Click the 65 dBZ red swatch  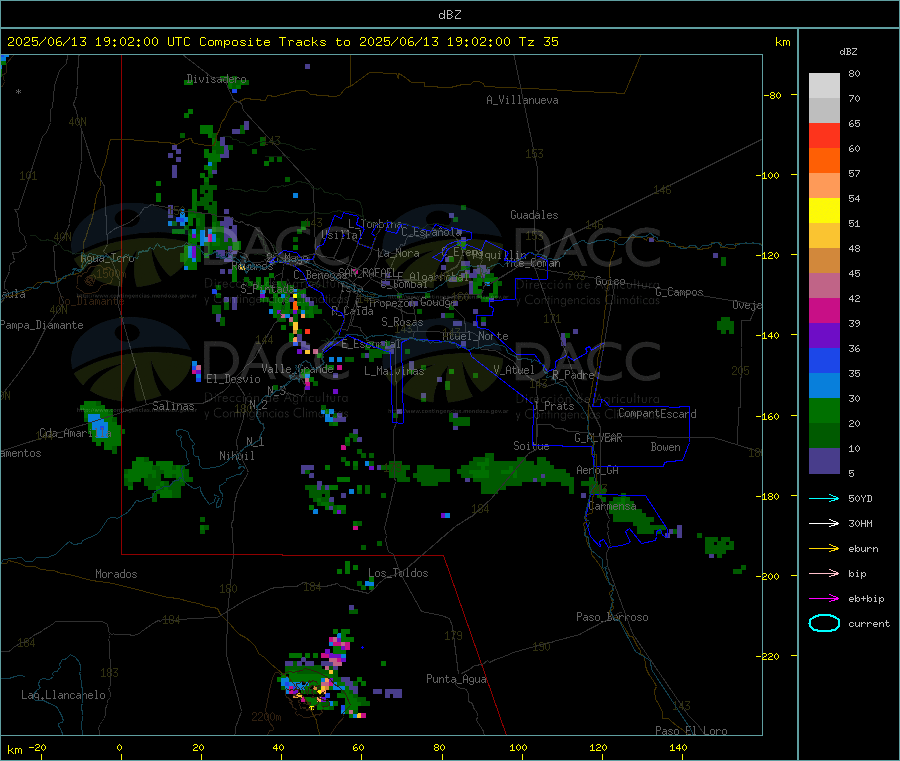point(824,135)
